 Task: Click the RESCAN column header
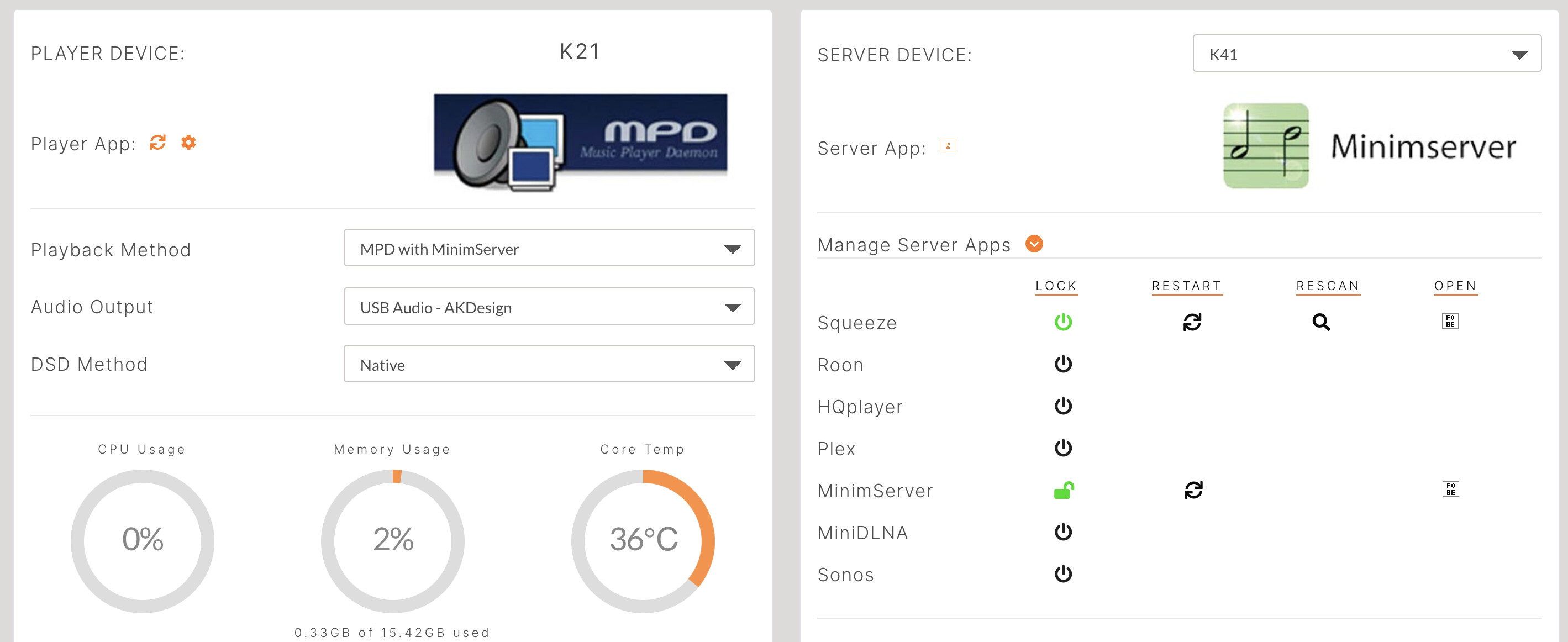coord(1327,286)
